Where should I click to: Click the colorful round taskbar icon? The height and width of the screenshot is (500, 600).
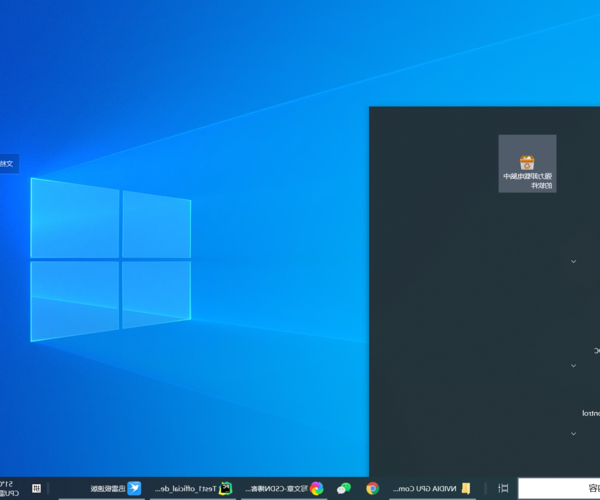tap(316, 488)
